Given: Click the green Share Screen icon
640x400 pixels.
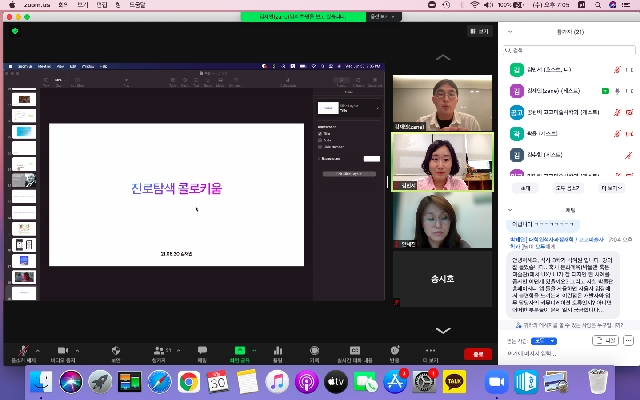Looking at the screenshot, I should click(239, 350).
